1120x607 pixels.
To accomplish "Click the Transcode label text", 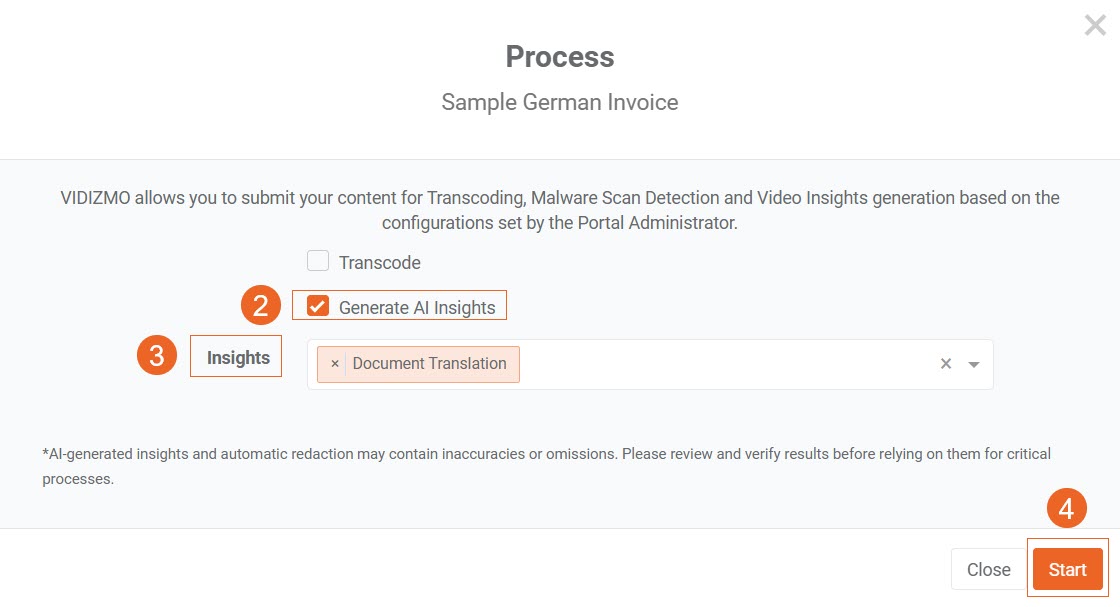I will [380, 263].
